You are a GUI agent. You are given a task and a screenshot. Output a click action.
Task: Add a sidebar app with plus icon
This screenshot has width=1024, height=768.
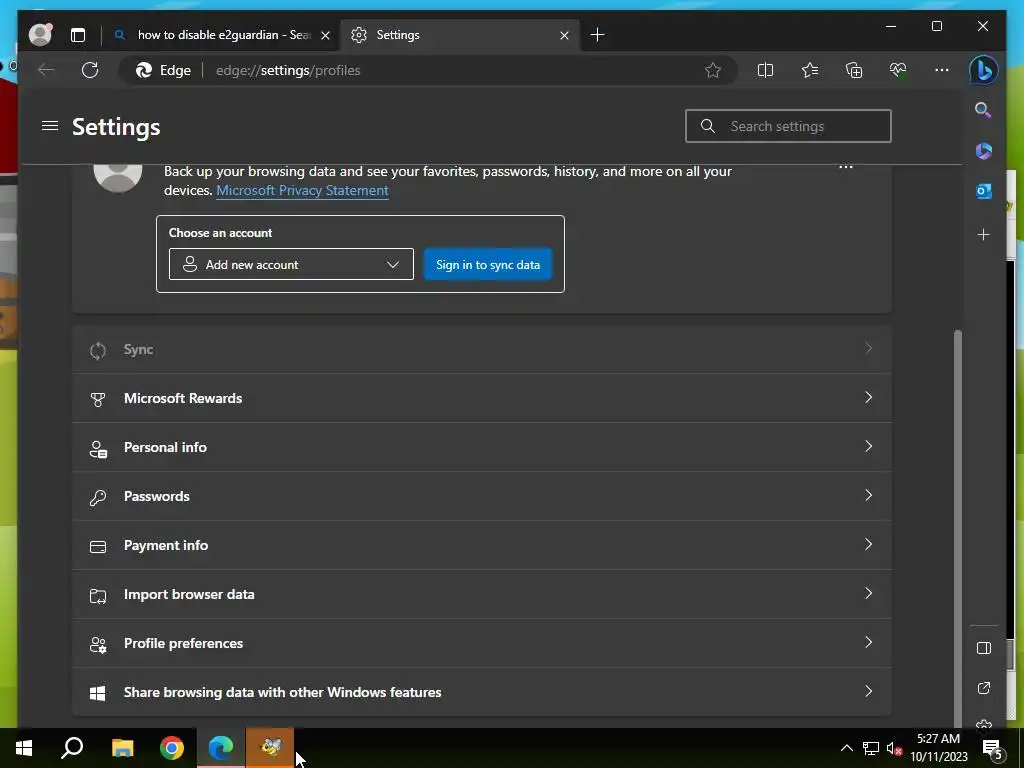984,234
